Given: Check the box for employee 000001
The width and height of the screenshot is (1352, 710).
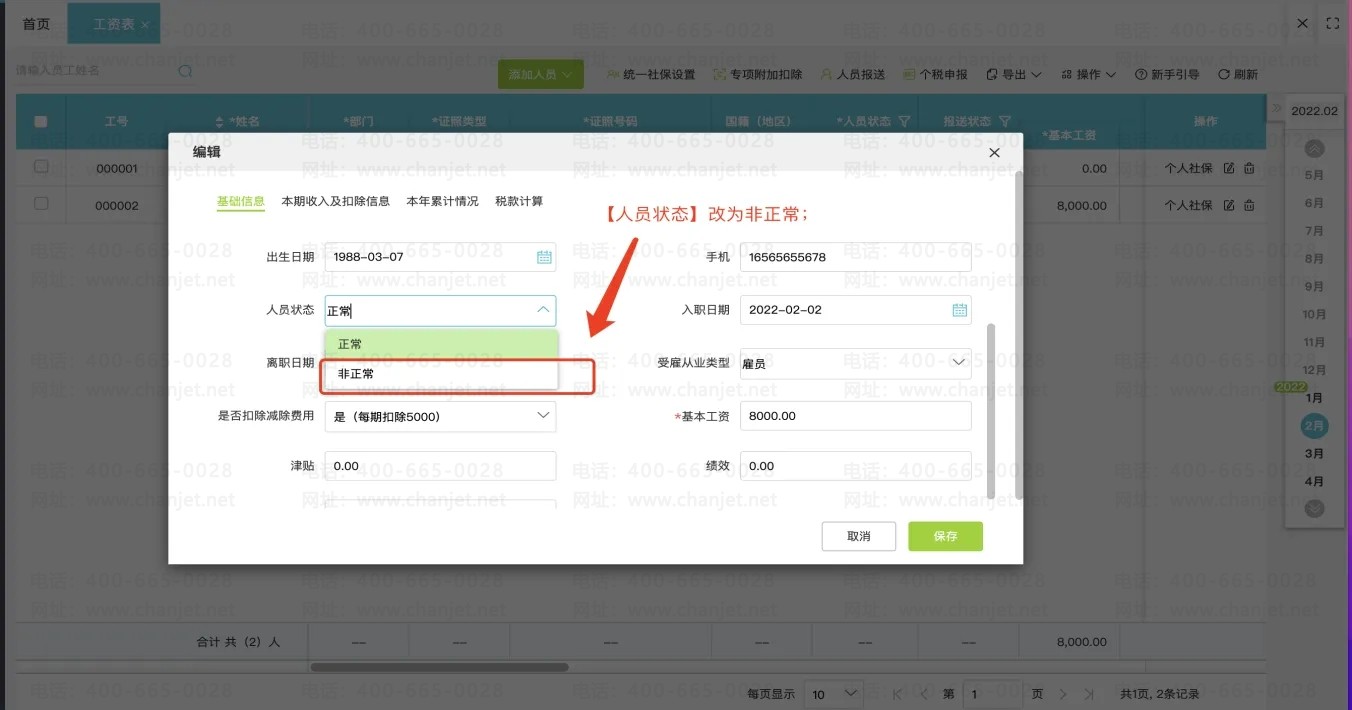Looking at the screenshot, I should pyautogui.click(x=41, y=167).
